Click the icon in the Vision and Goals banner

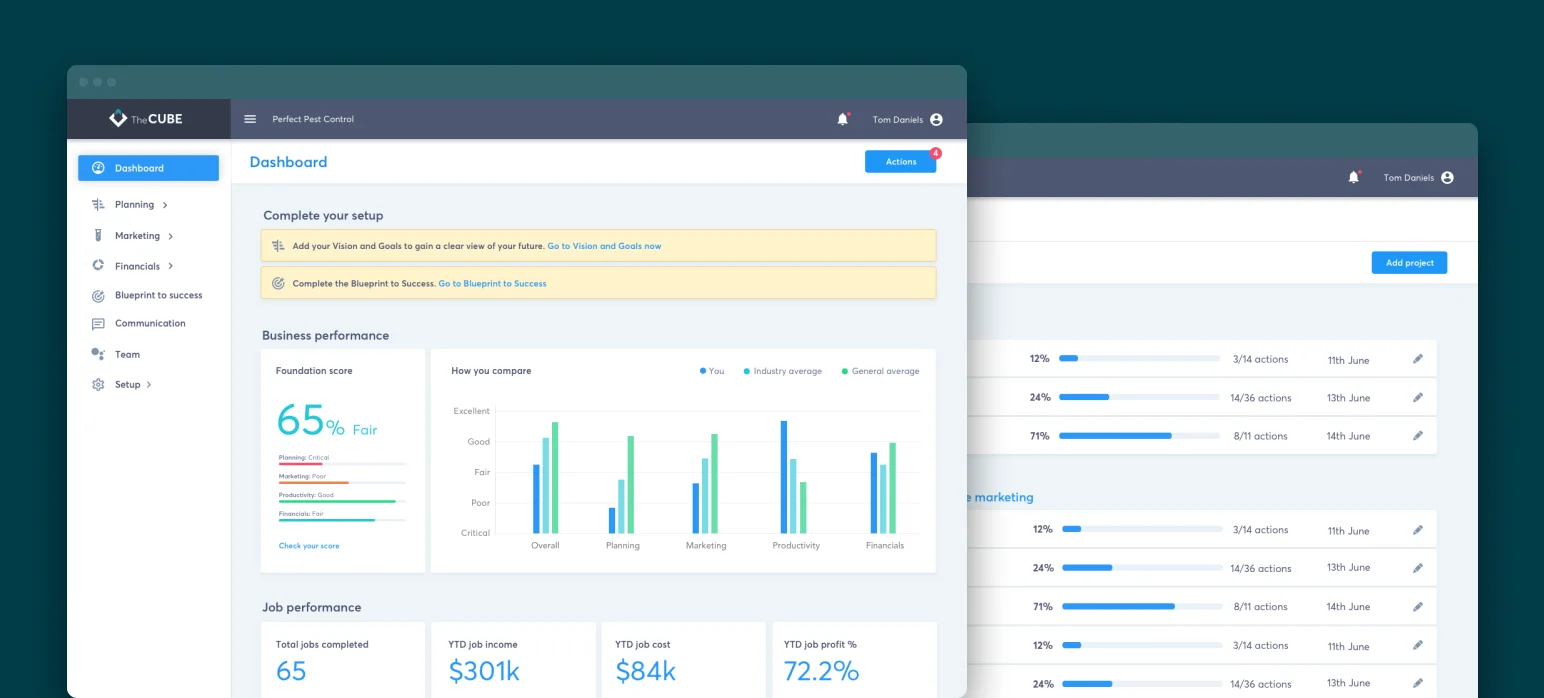pyautogui.click(x=279, y=245)
